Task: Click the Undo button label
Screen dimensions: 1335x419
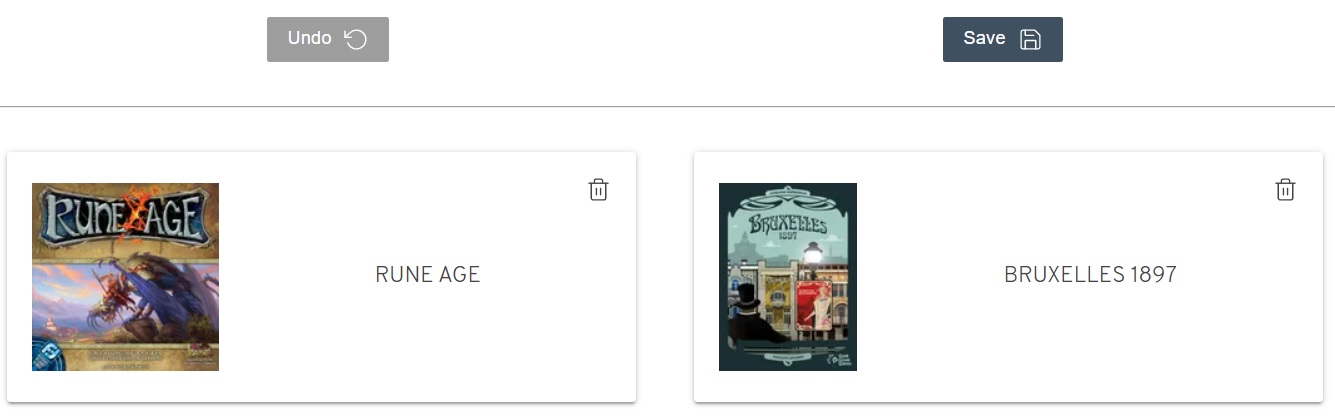Action: click(x=309, y=38)
